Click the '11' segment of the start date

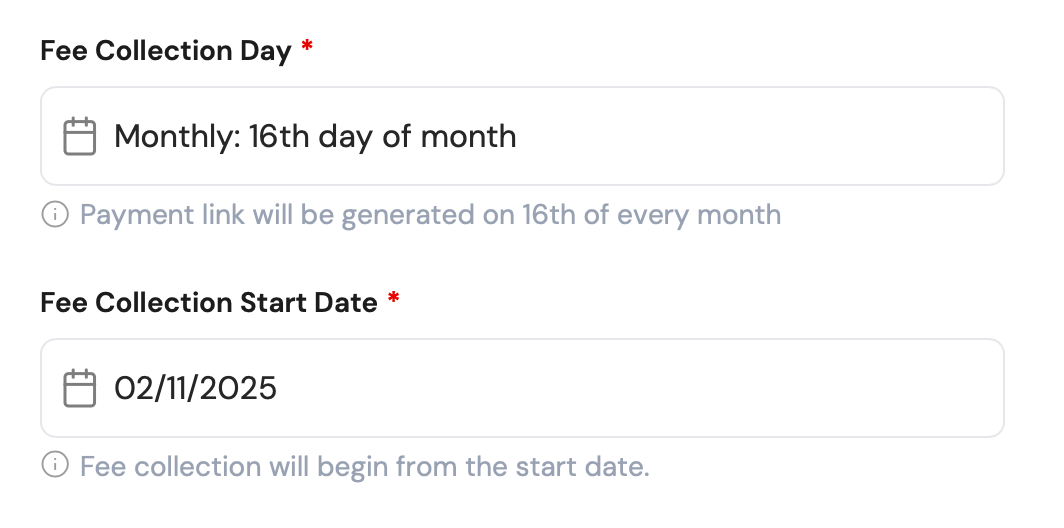tap(172, 388)
